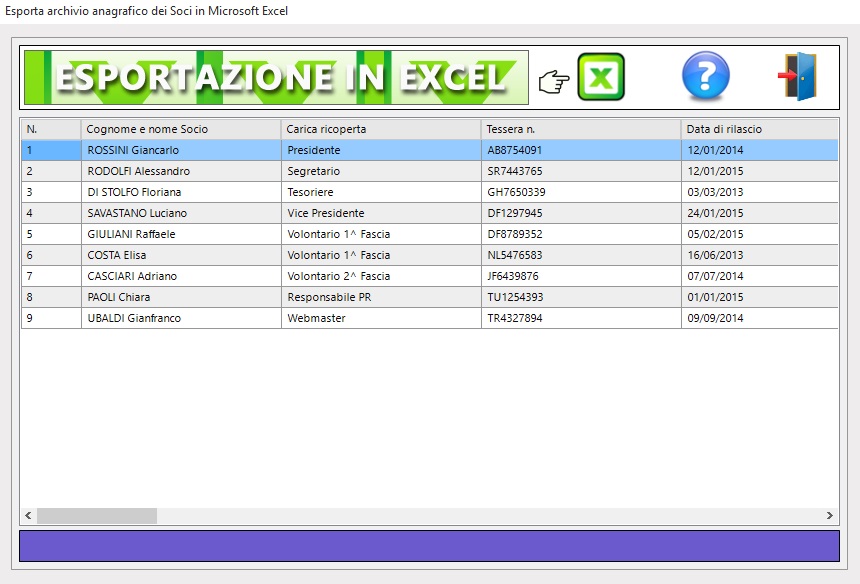Click the horizontal scrollbar thumb

tap(97, 515)
